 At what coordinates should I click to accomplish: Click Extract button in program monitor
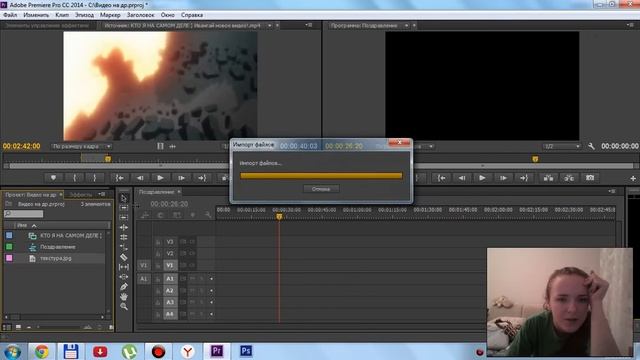569,178
